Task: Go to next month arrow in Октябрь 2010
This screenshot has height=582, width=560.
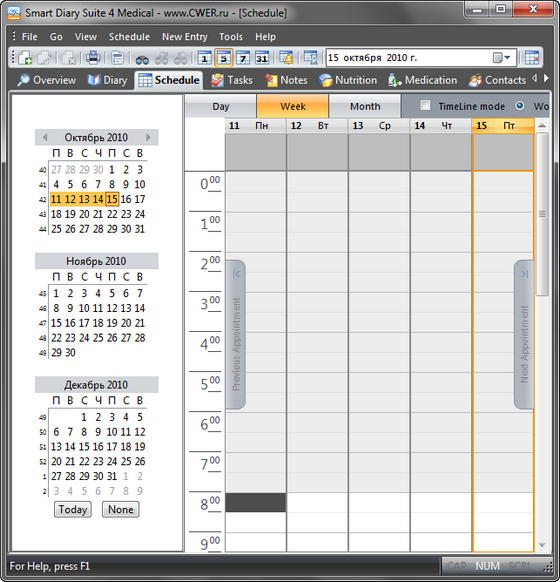Action: pyautogui.click(x=148, y=137)
